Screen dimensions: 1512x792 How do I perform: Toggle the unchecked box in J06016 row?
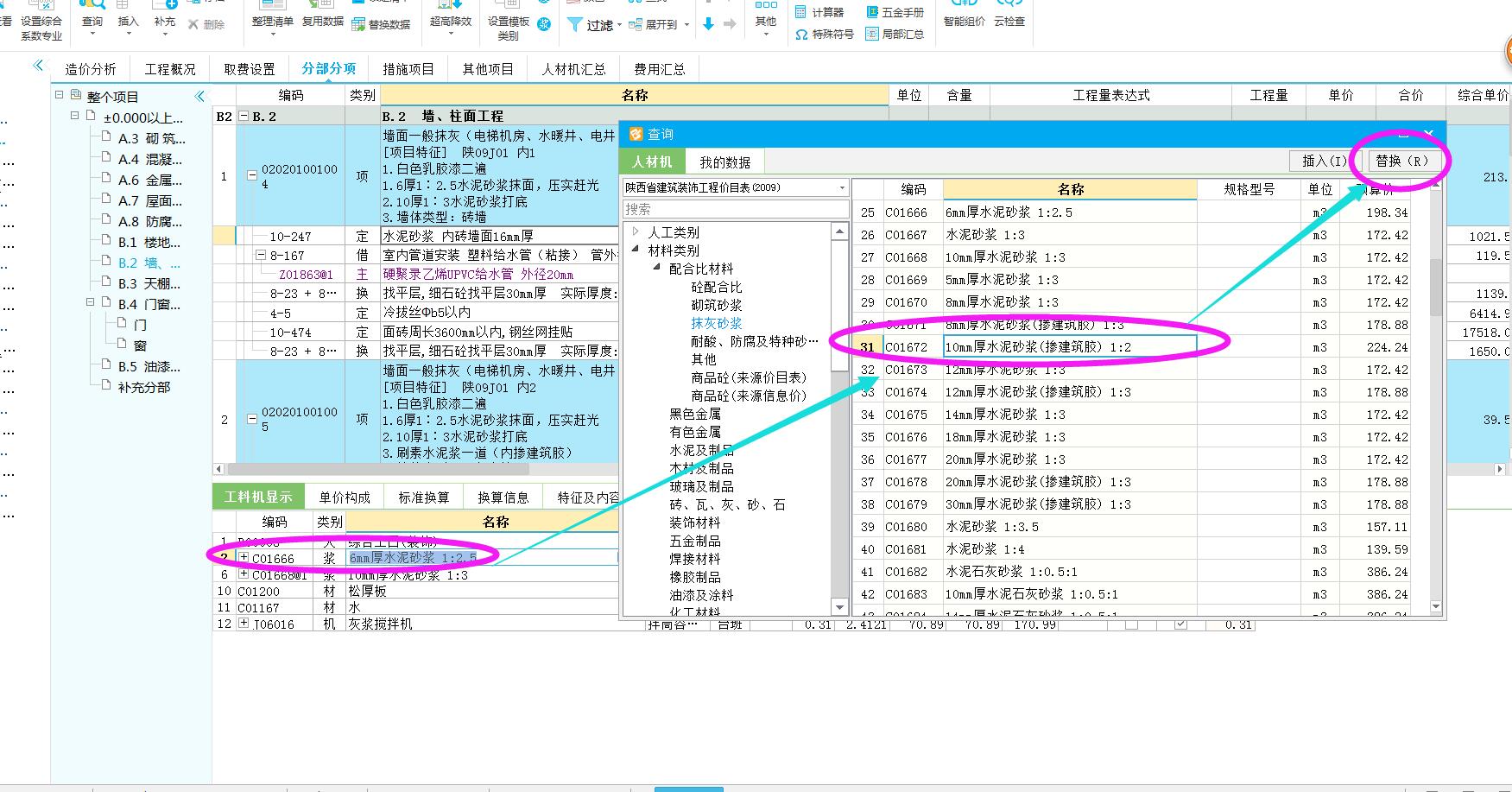tap(1131, 624)
